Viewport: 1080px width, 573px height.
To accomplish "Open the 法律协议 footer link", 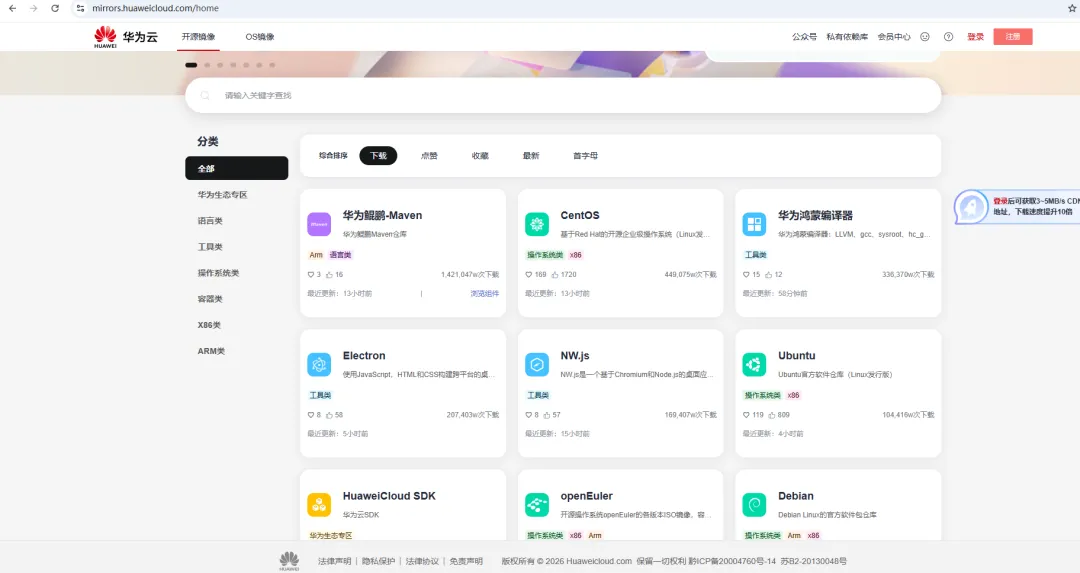I will tap(422, 561).
